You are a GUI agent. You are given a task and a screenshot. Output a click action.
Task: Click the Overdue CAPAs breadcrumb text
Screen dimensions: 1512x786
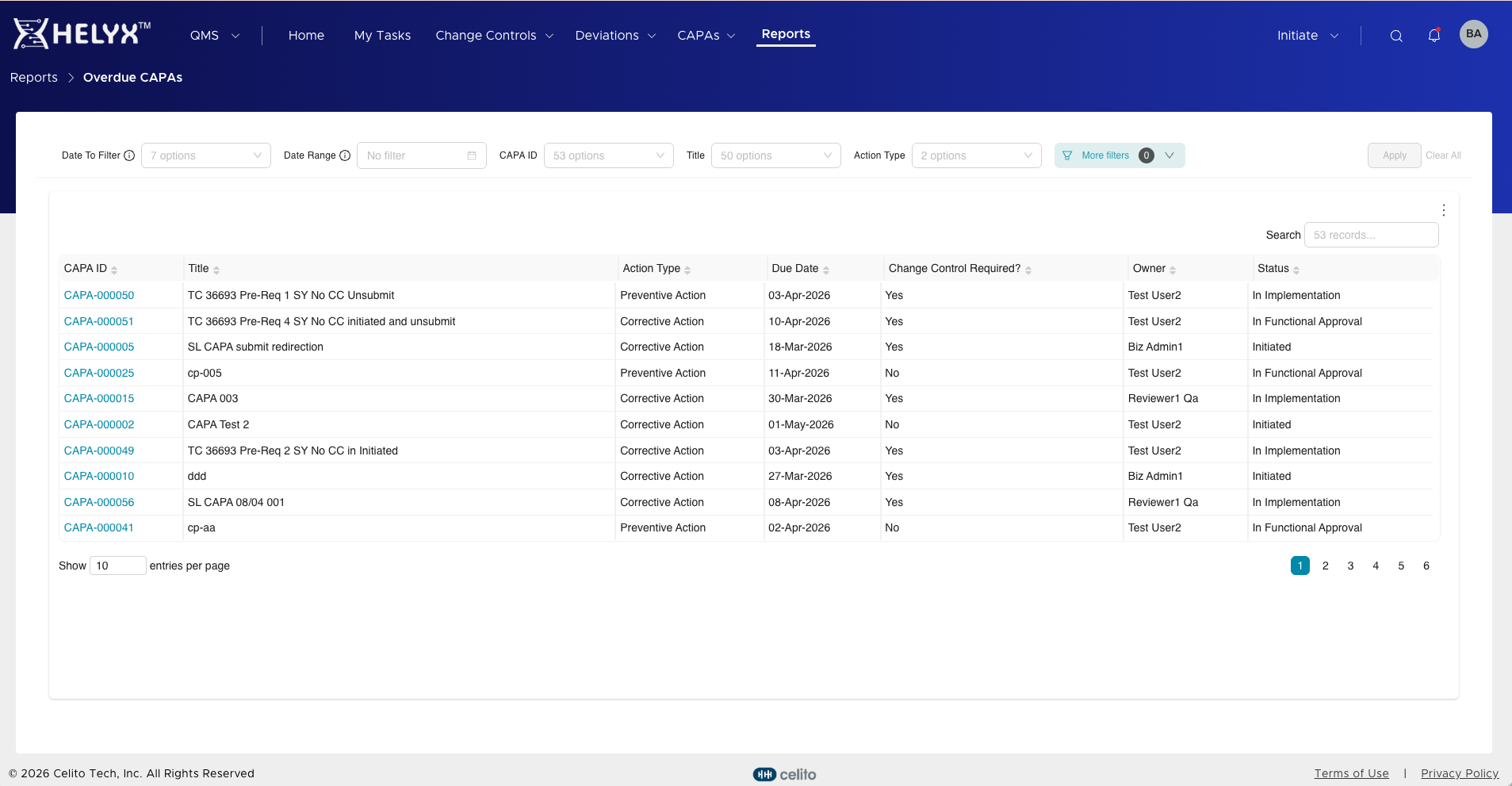pyautogui.click(x=132, y=78)
